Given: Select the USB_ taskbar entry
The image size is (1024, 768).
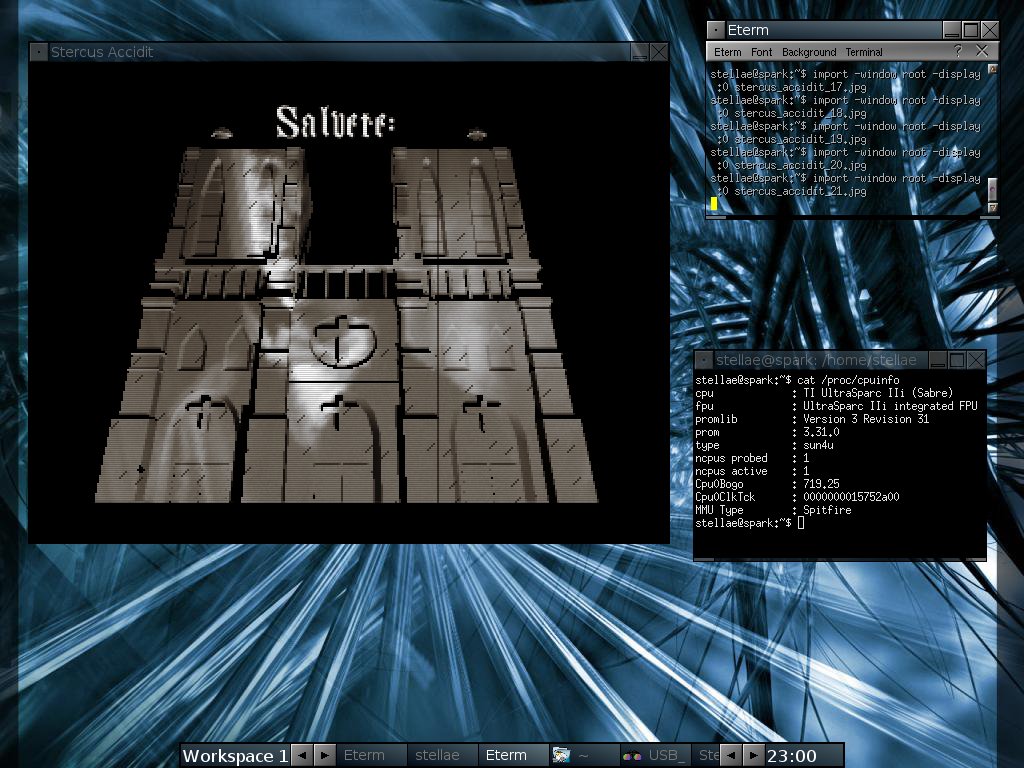Looking at the screenshot, I should coord(656,756).
